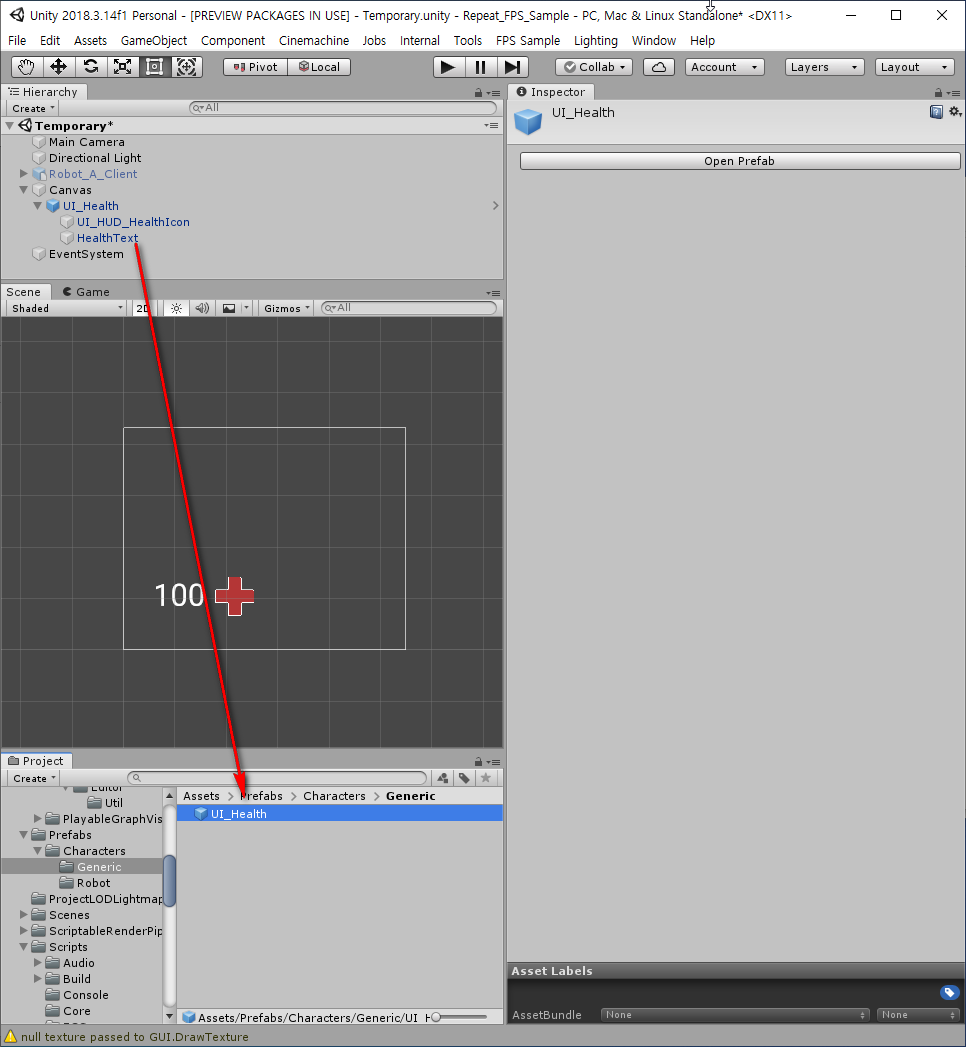Toggle Pivot handle position
966x1047 pixels.
tap(255, 67)
